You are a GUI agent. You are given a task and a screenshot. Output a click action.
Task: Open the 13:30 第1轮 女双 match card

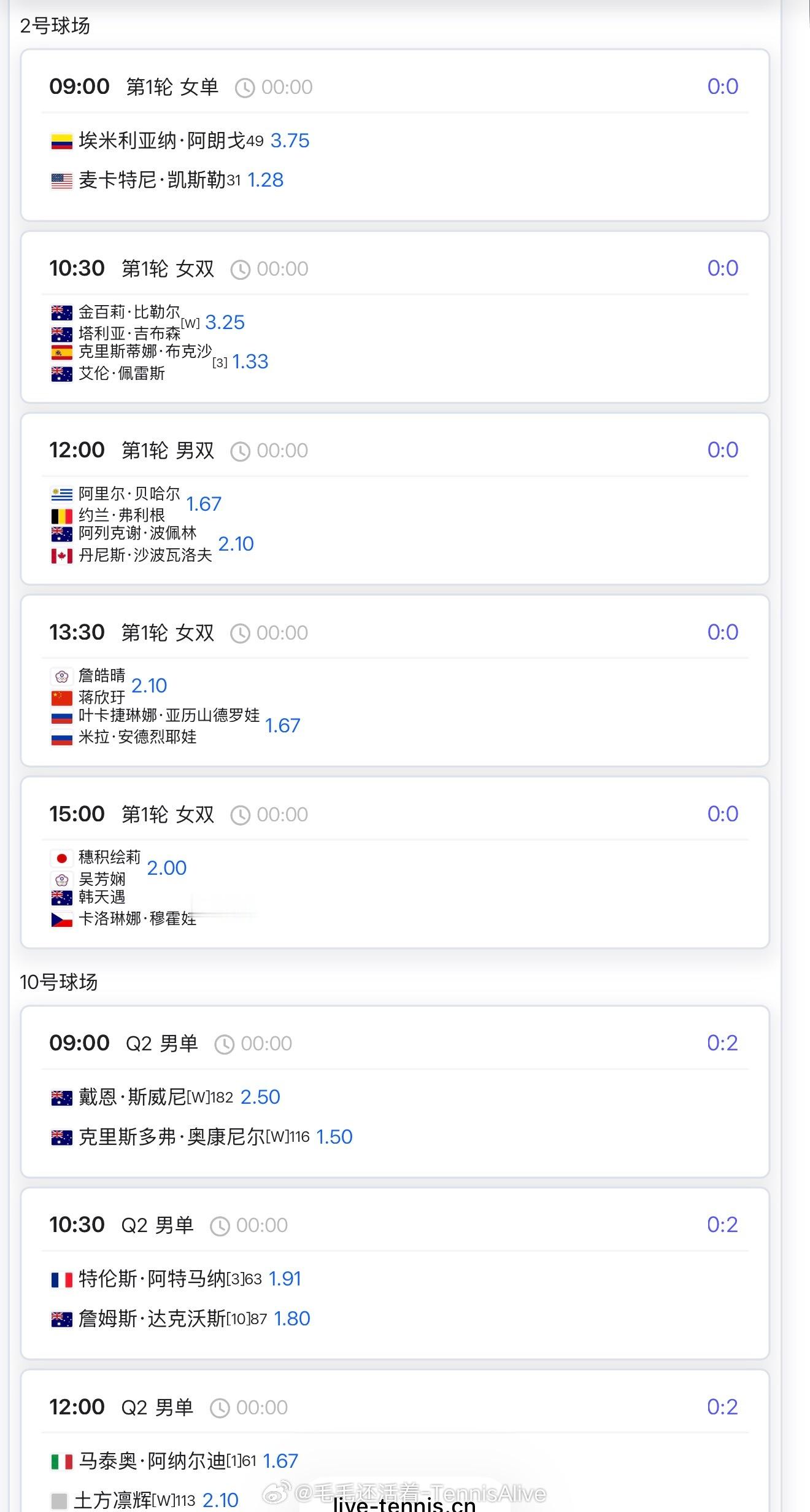click(x=395, y=680)
